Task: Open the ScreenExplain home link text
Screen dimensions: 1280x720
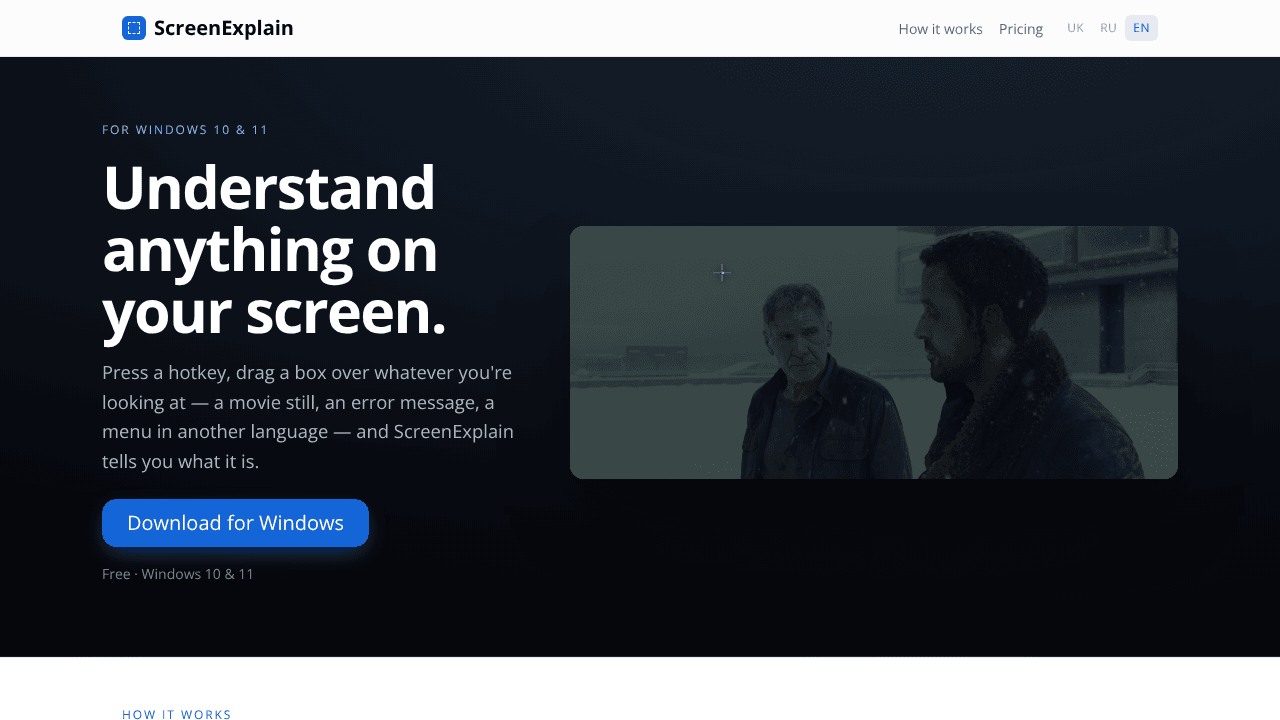Action: 223,28
